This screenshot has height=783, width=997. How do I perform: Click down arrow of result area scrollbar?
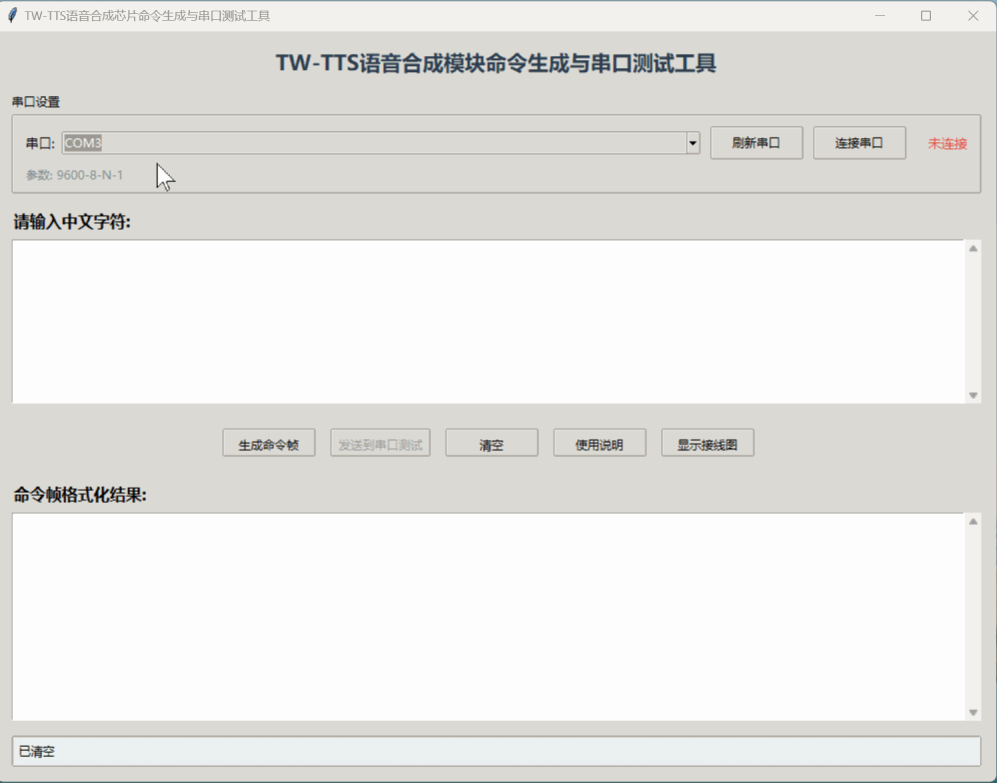pyautogui.click(x=973, y=712)
